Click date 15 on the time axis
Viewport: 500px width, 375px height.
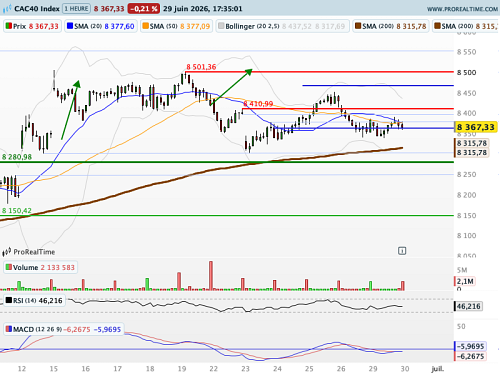pyautogui.click(x=54, y=369)
